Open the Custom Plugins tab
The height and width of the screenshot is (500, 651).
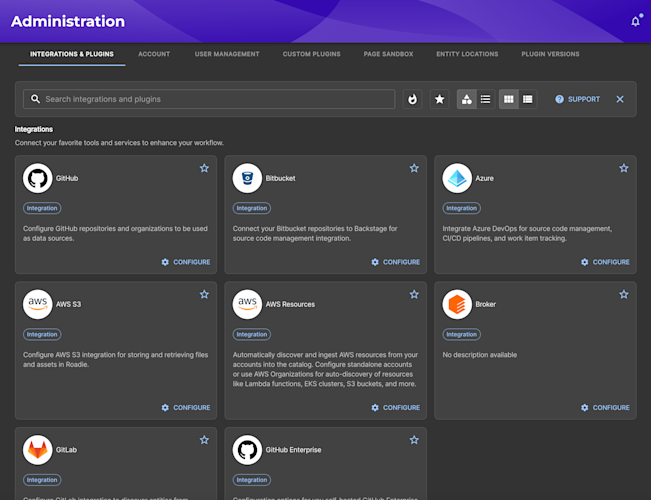(311, 54)
